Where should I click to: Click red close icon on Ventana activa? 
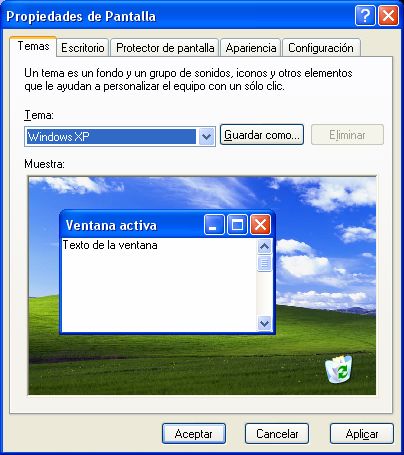coord(260,225)
